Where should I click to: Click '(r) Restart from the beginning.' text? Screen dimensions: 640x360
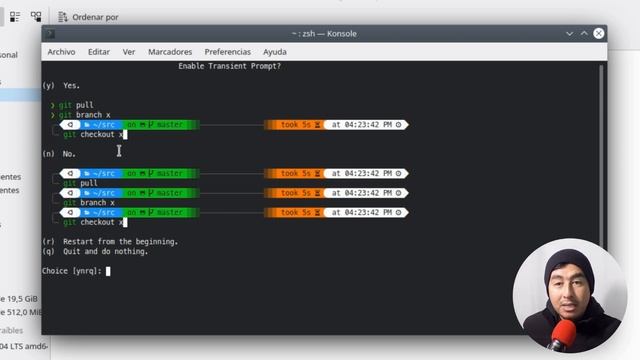click(110, 242)
